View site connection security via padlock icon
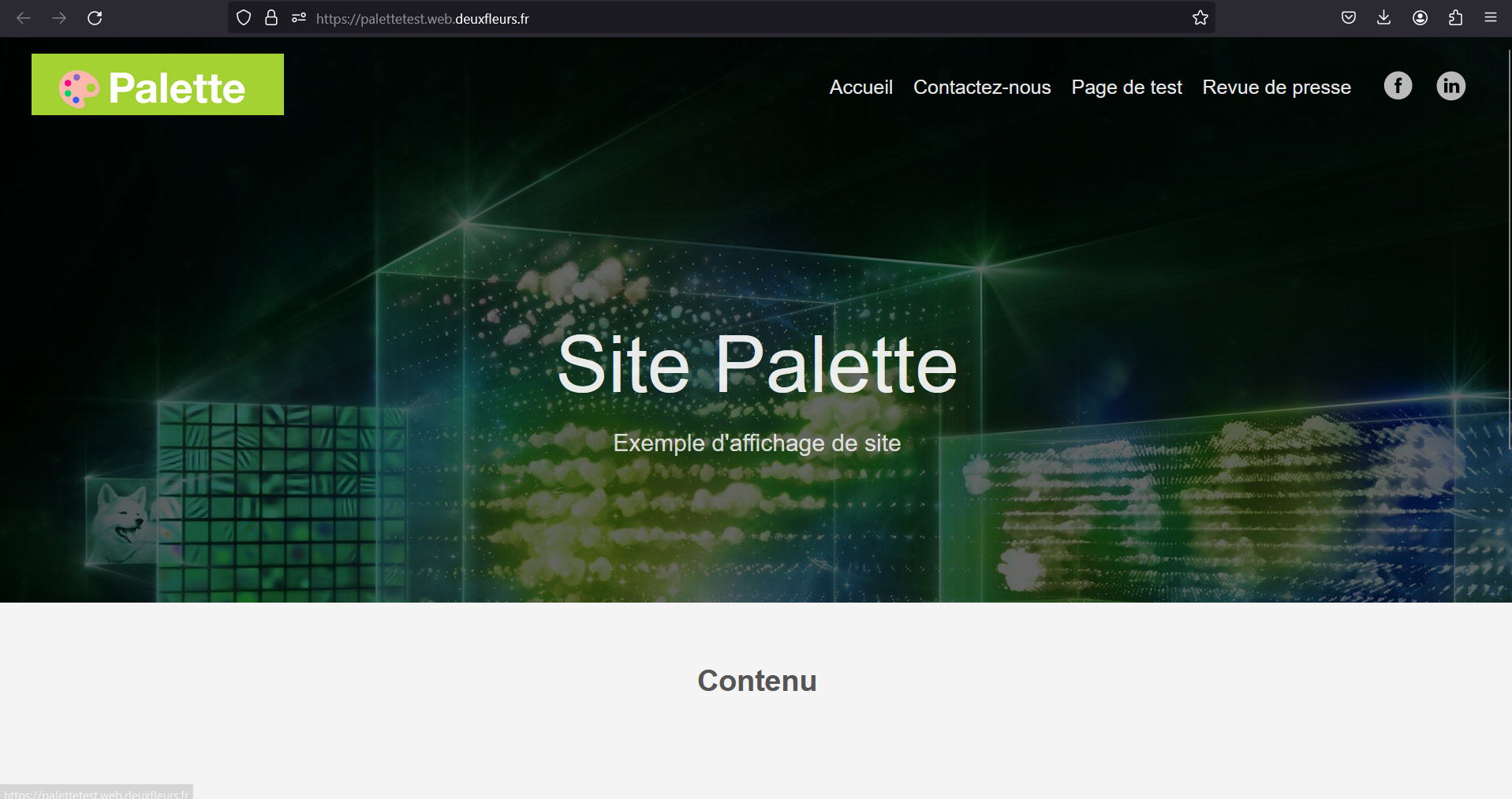 click(x=271, y=17)
